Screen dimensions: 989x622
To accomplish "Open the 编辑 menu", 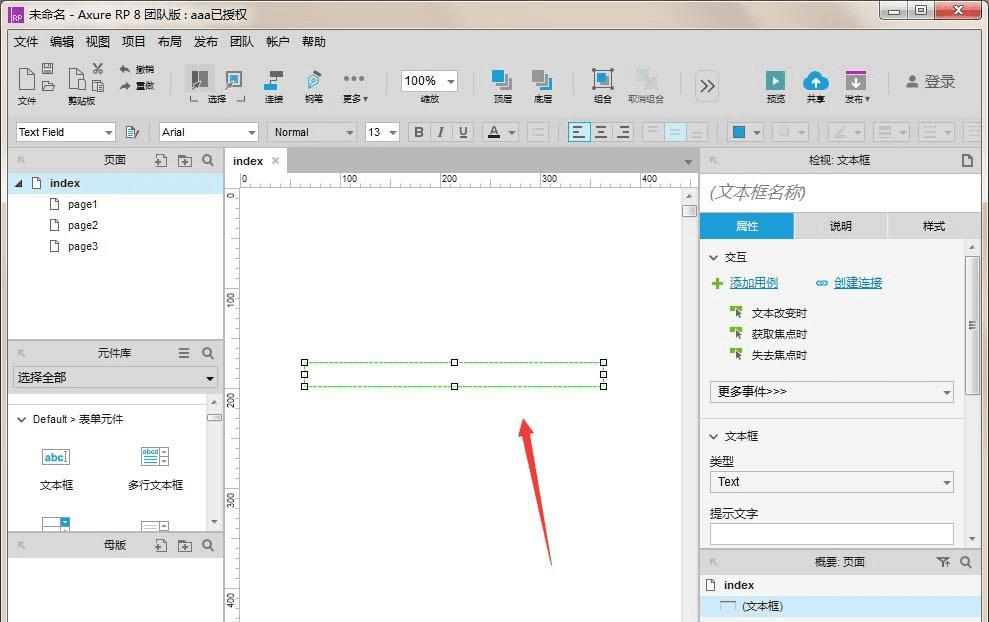I will coord(62,42).
